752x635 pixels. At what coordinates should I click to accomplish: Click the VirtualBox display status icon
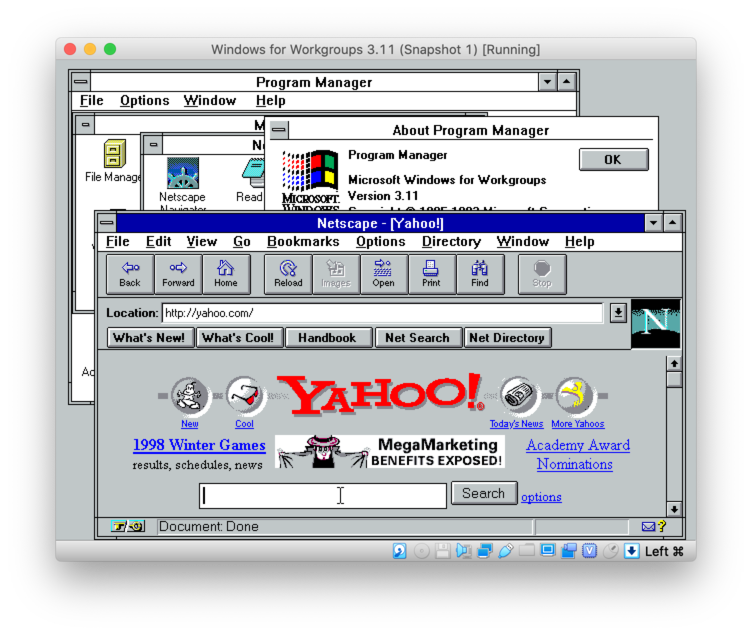click(x=548, y=550)
